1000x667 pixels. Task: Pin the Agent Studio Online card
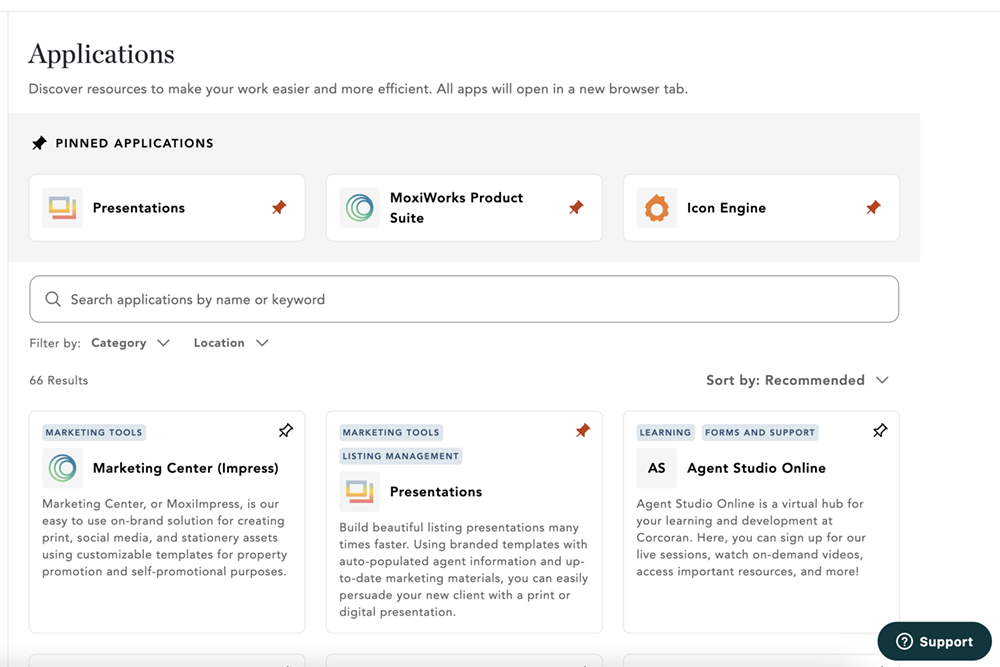click(x=880, y=430)
